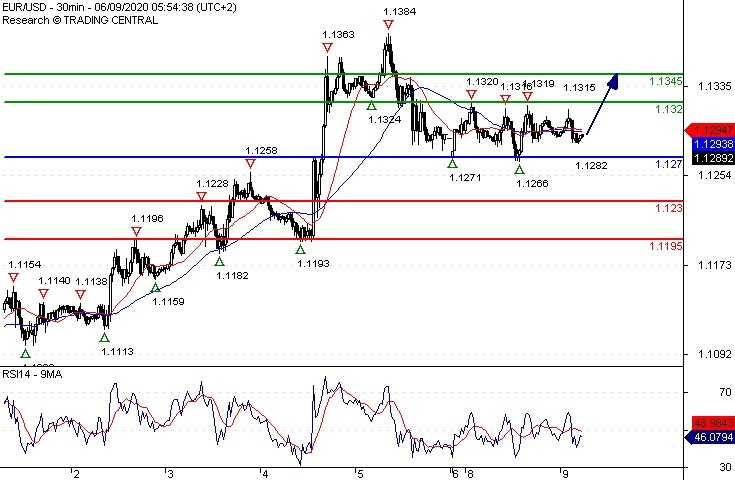Click the blue 1.12938 price tag
This screenshot has width=735, height=480.
712,144
